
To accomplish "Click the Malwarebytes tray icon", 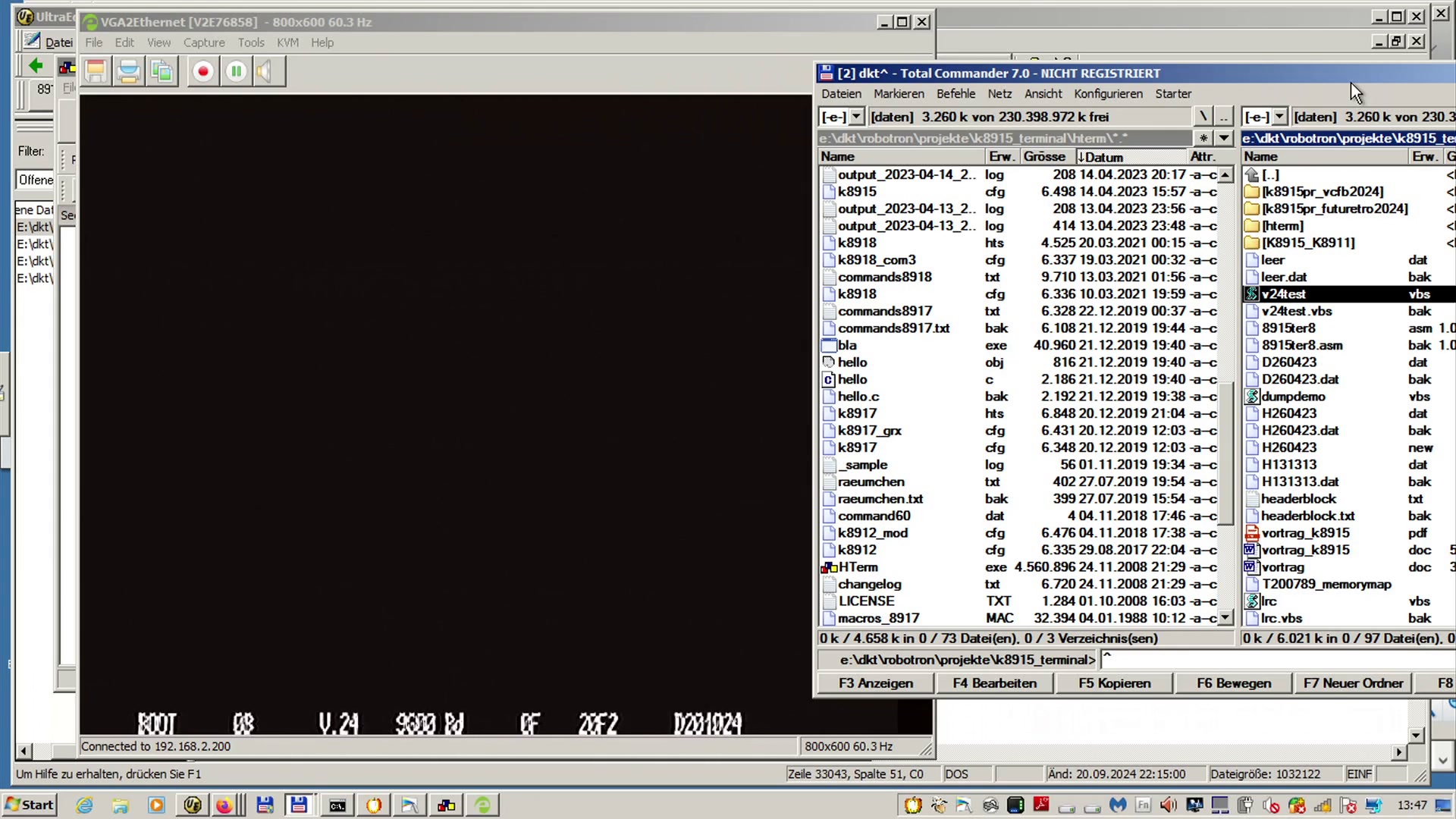I will [1117, 805].
